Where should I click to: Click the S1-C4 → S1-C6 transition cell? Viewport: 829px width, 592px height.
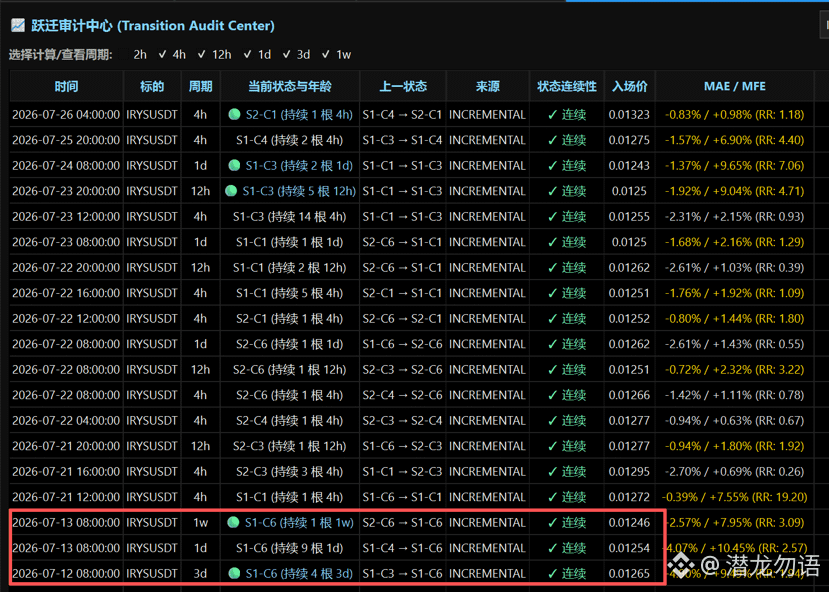pos(402,548)
